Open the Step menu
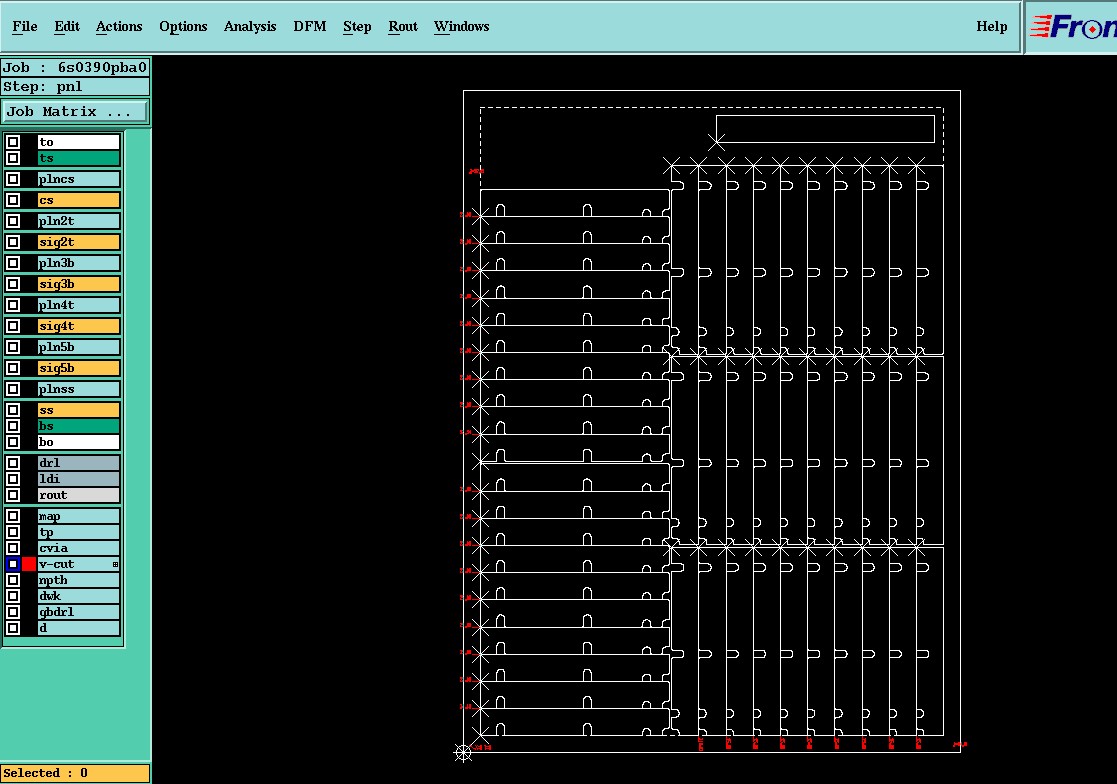 click(x=357, y=26)
